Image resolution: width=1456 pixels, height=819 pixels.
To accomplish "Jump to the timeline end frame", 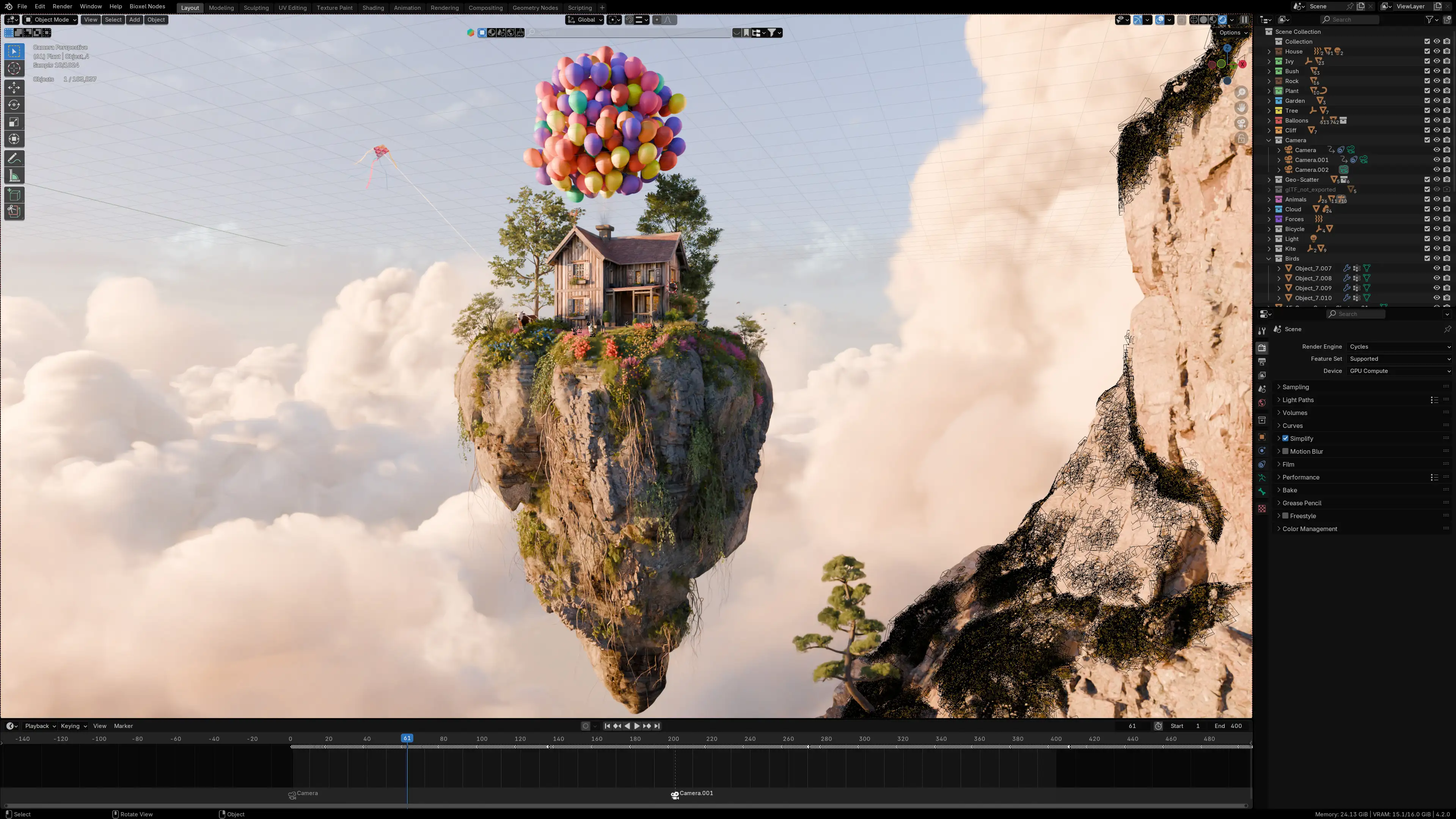I will point(657,726).
